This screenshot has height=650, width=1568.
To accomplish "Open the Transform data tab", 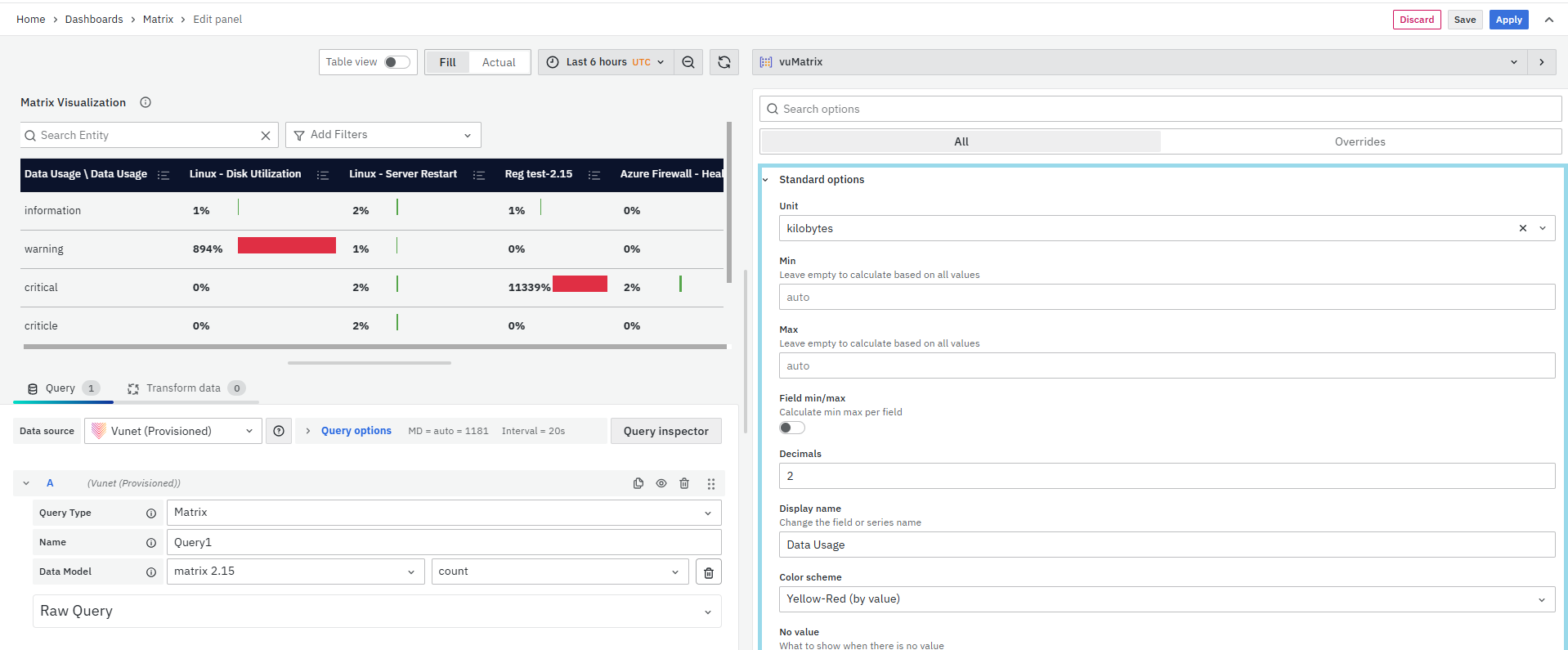I will 184,388.
